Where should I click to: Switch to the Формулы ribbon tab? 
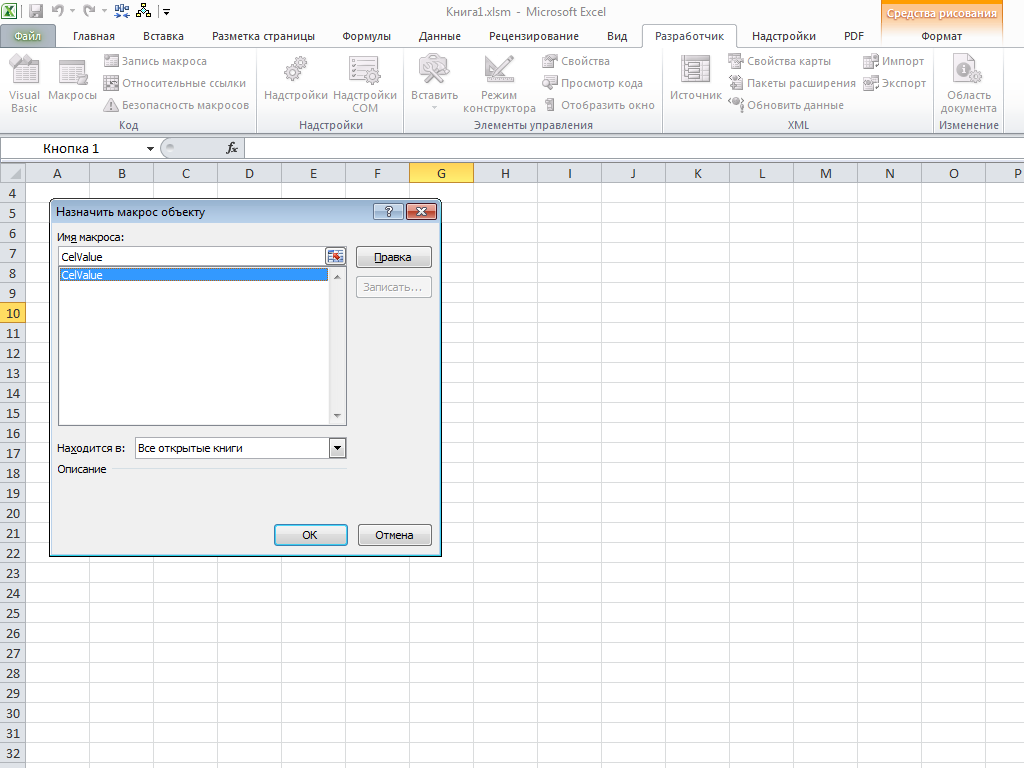pyautogui.click(x=366, y=36)
